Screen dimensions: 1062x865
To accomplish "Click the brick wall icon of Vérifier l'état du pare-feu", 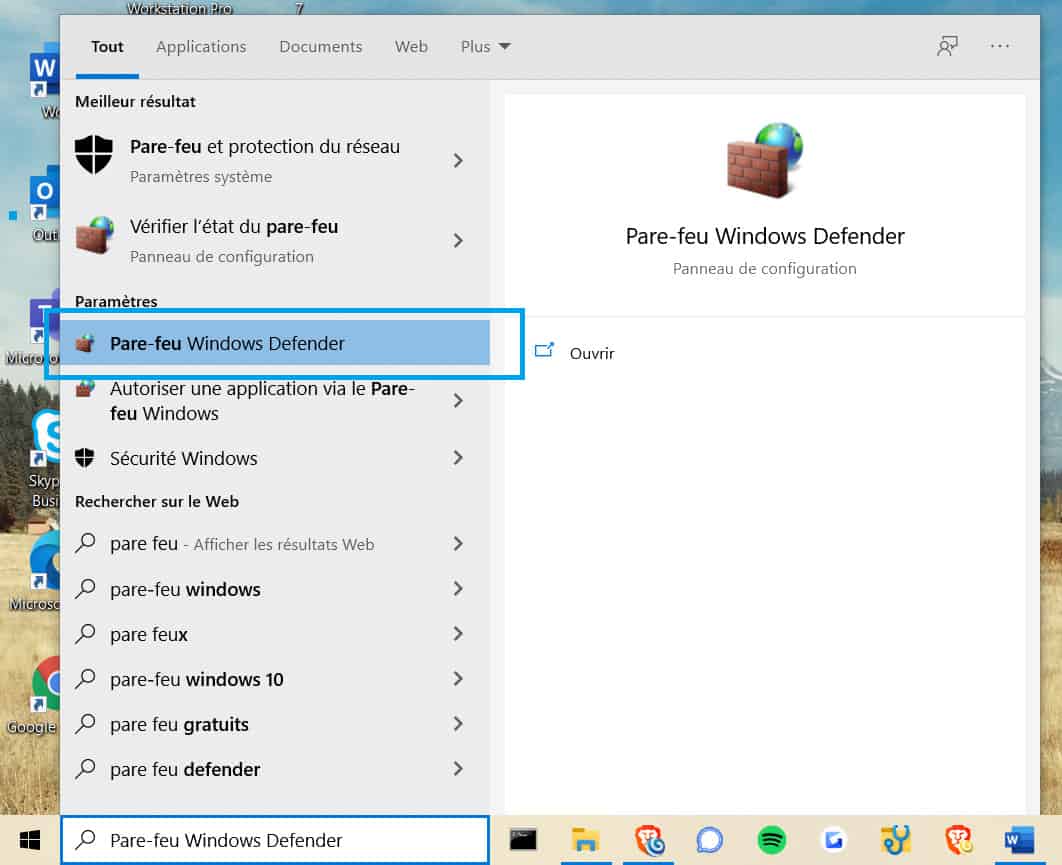I will click(95, 235).
